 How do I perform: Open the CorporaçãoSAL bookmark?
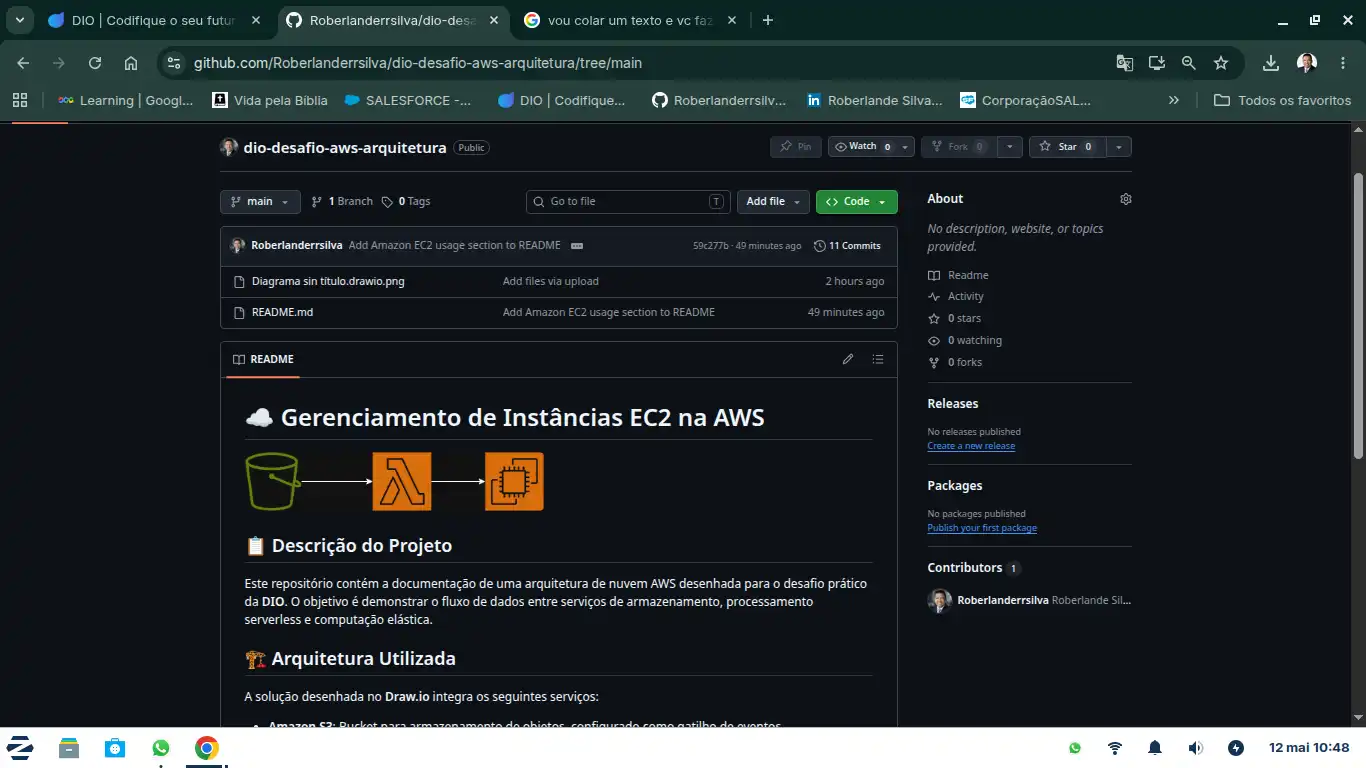(x=1025, y=100)
